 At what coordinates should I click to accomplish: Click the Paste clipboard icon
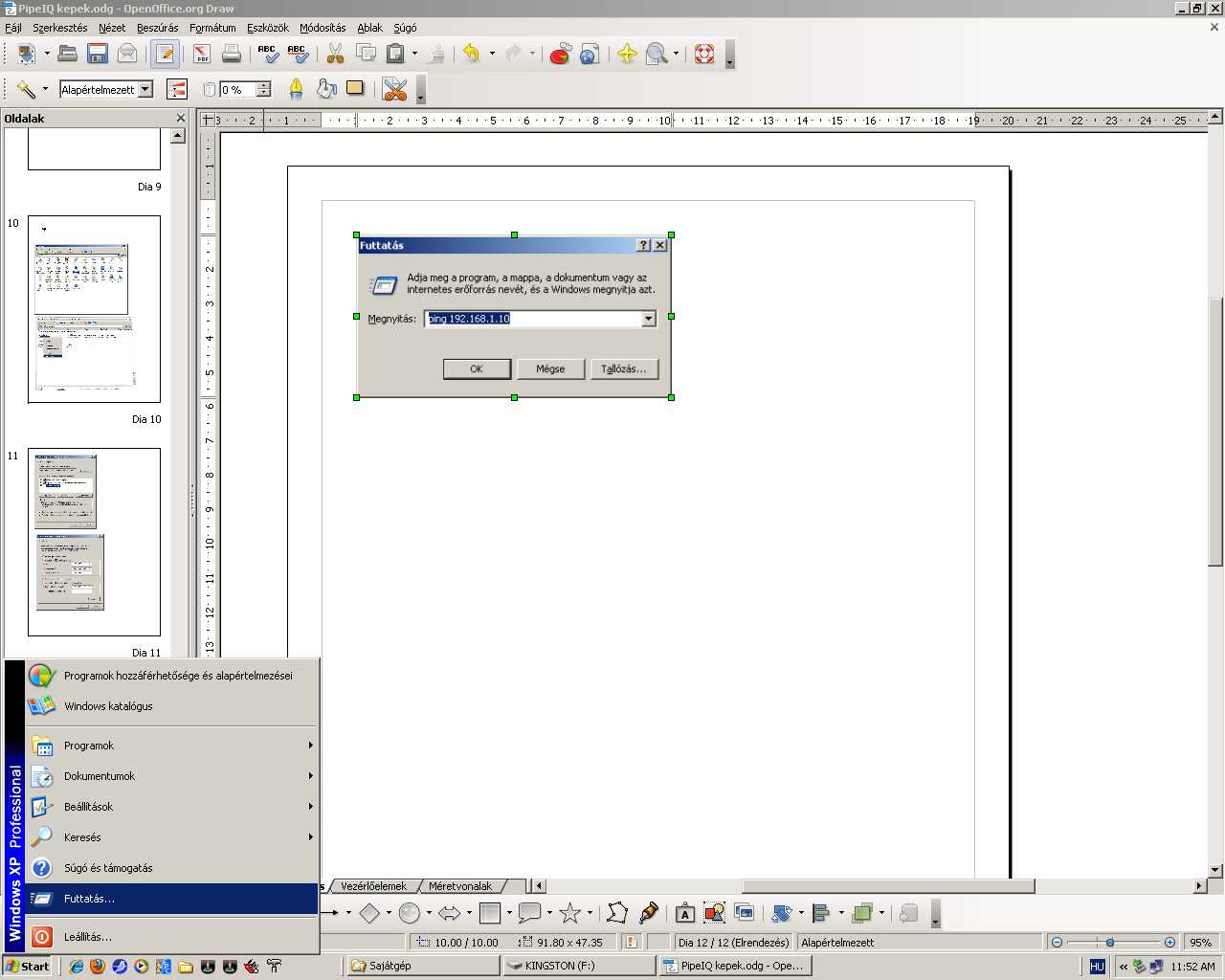pos(394,54)
